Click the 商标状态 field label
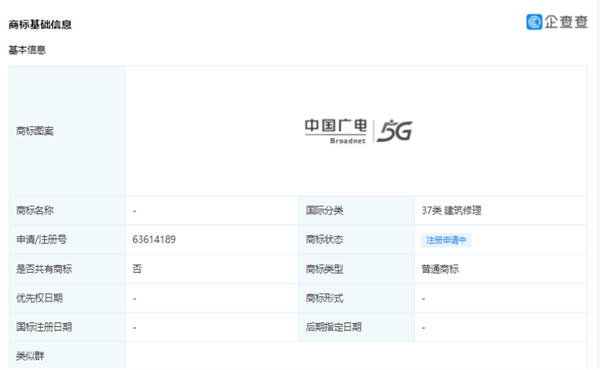The width and height of the screenshot is (600, 370). pos(324,240)
